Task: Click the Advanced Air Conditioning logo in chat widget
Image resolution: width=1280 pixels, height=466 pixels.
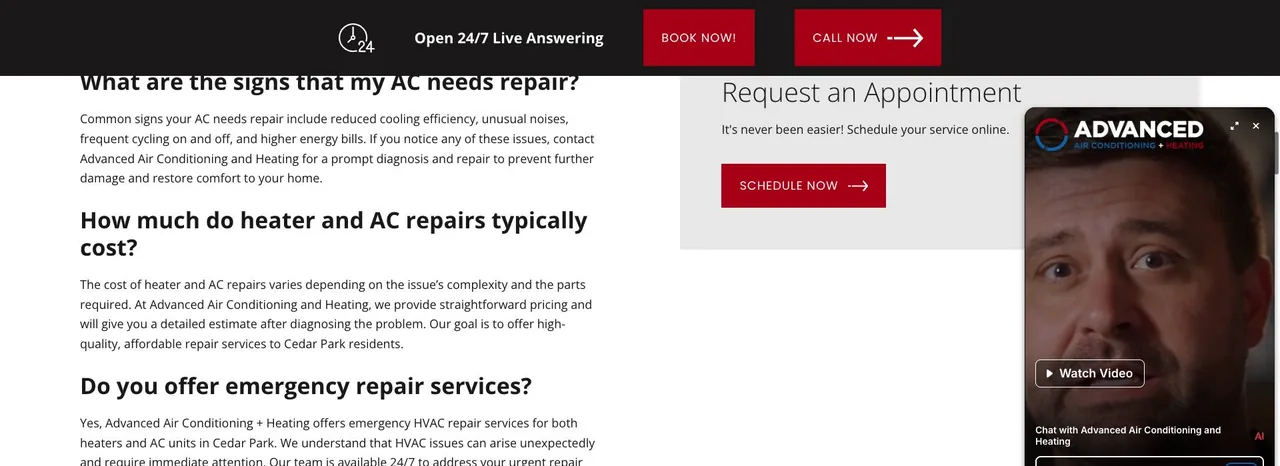Action: coord(1119,134)
